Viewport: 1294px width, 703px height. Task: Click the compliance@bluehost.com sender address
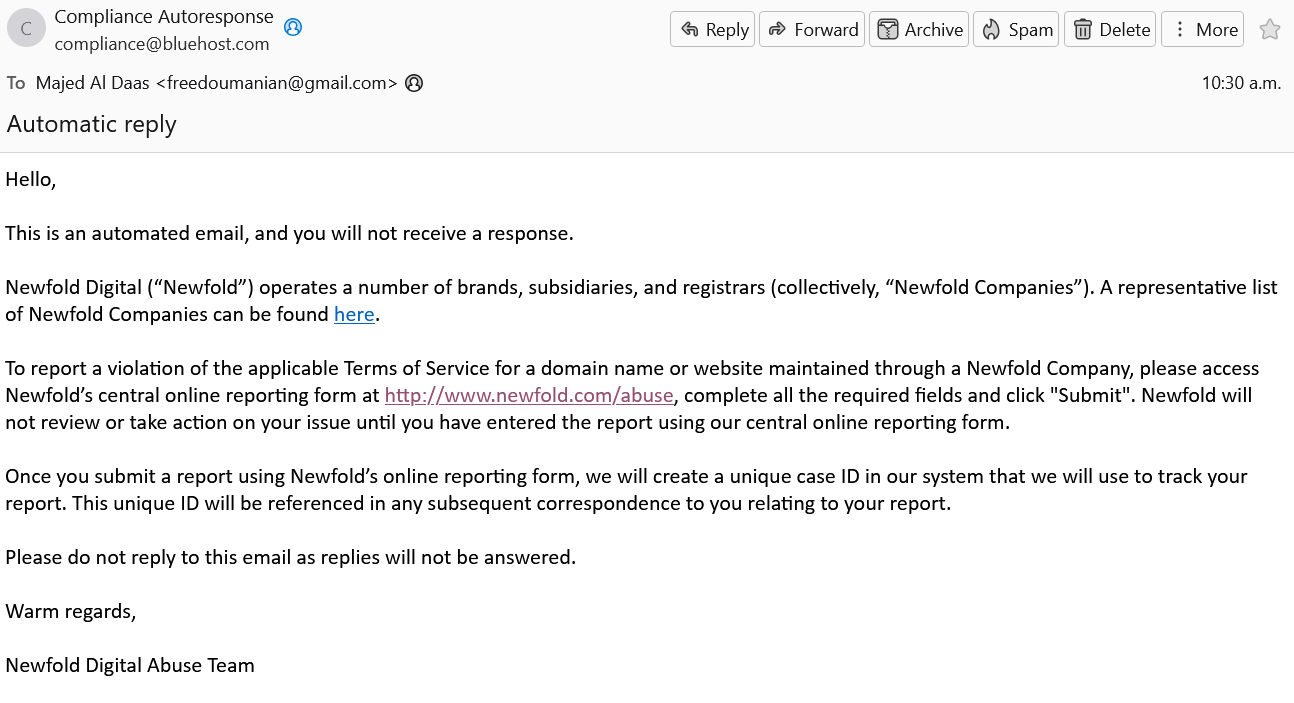(x=162, y=44)
